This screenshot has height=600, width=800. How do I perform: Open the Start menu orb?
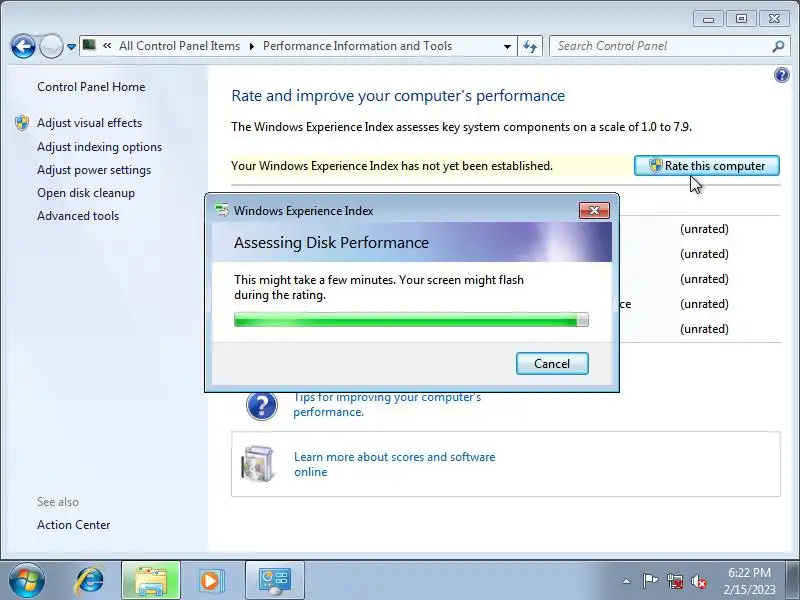pos(27,580)
